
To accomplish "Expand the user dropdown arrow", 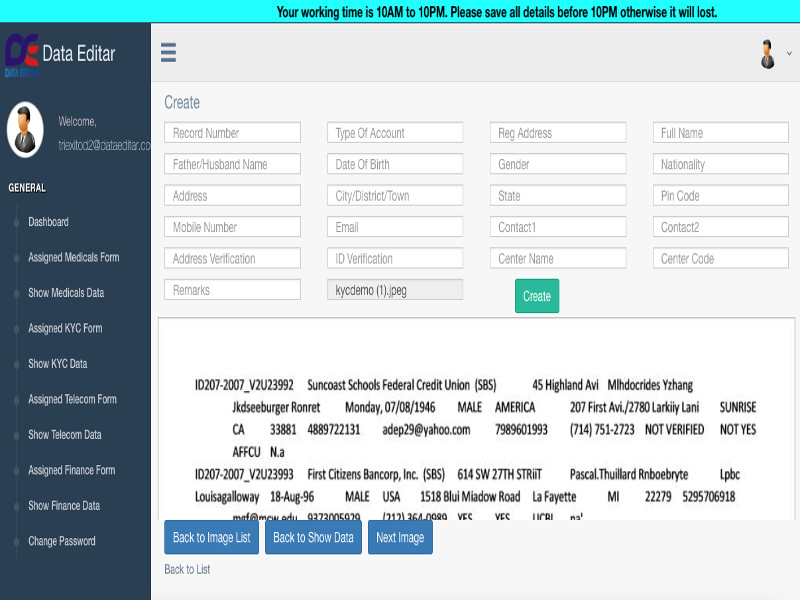I will tap(789, 54).
